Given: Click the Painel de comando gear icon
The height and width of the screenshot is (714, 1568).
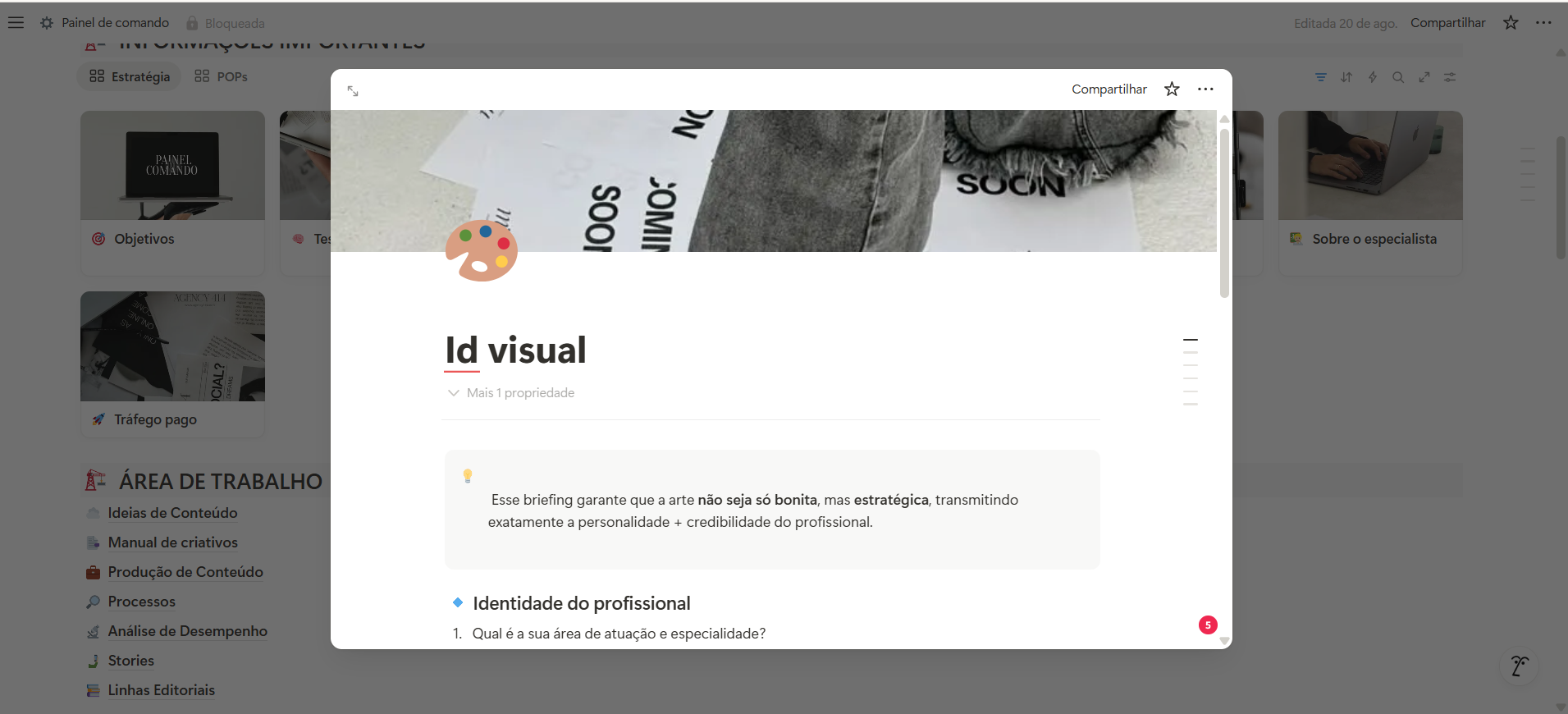Looking at the screenshot, I should (x=47, y=23).
